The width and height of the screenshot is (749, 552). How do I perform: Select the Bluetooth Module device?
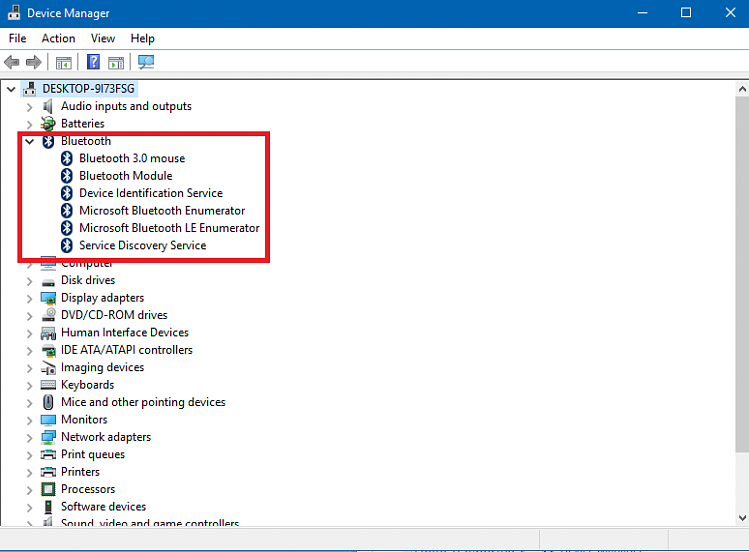coord(125,176)
